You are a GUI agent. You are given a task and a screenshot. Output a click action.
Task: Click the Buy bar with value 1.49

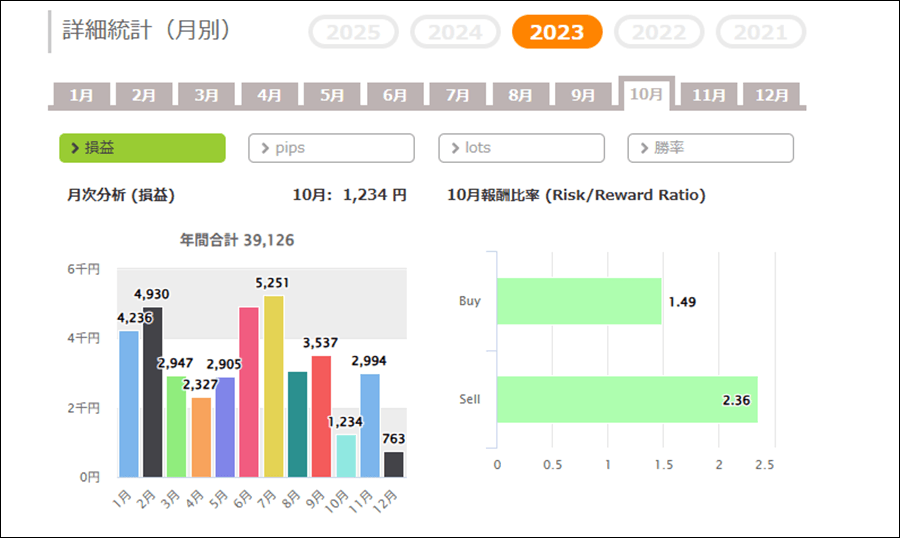tap(579, 301)
